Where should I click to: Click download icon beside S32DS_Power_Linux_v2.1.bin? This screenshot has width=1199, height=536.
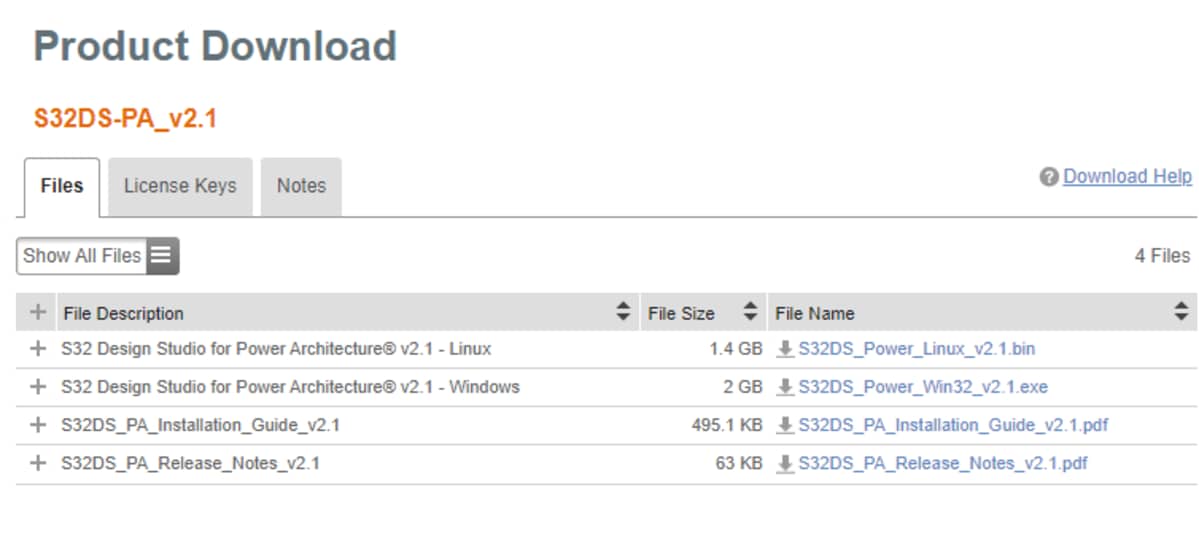pyautogui.click(x=785, y=349)
